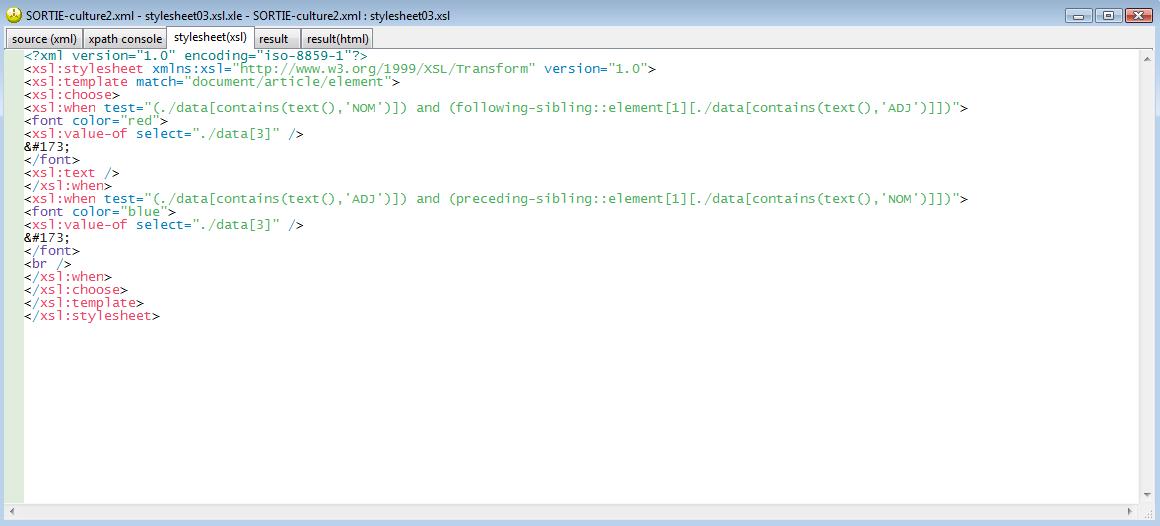Click the <xsl:text /> line
Viewport: 1160px width, 526px height.
pyautogui.click(x=71, y=173)
